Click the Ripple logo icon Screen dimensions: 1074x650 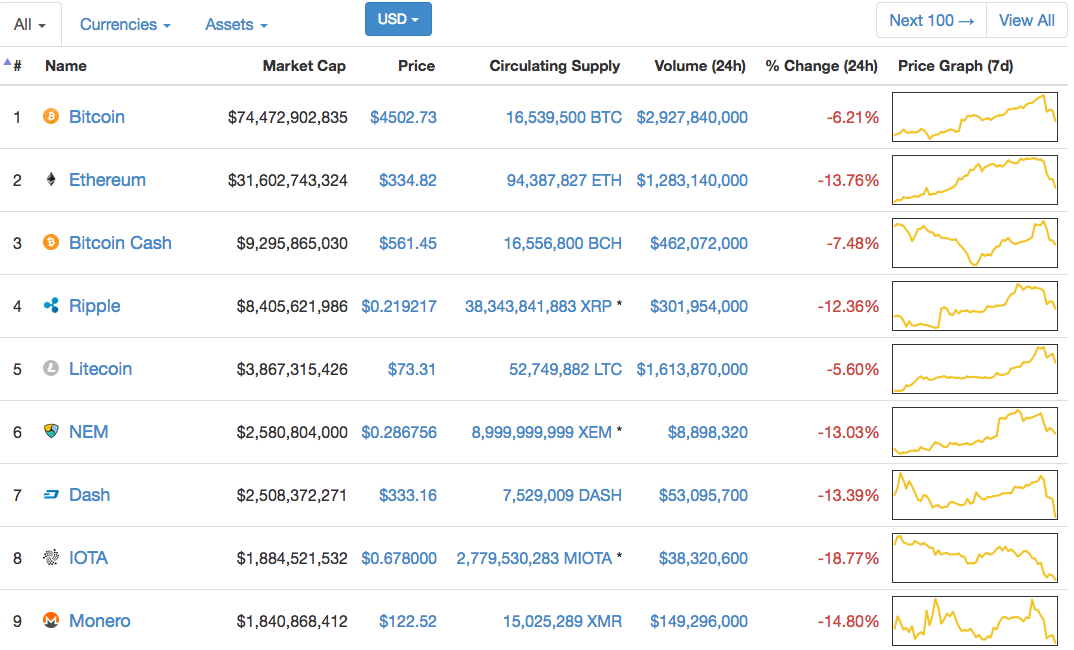[51, 306]
